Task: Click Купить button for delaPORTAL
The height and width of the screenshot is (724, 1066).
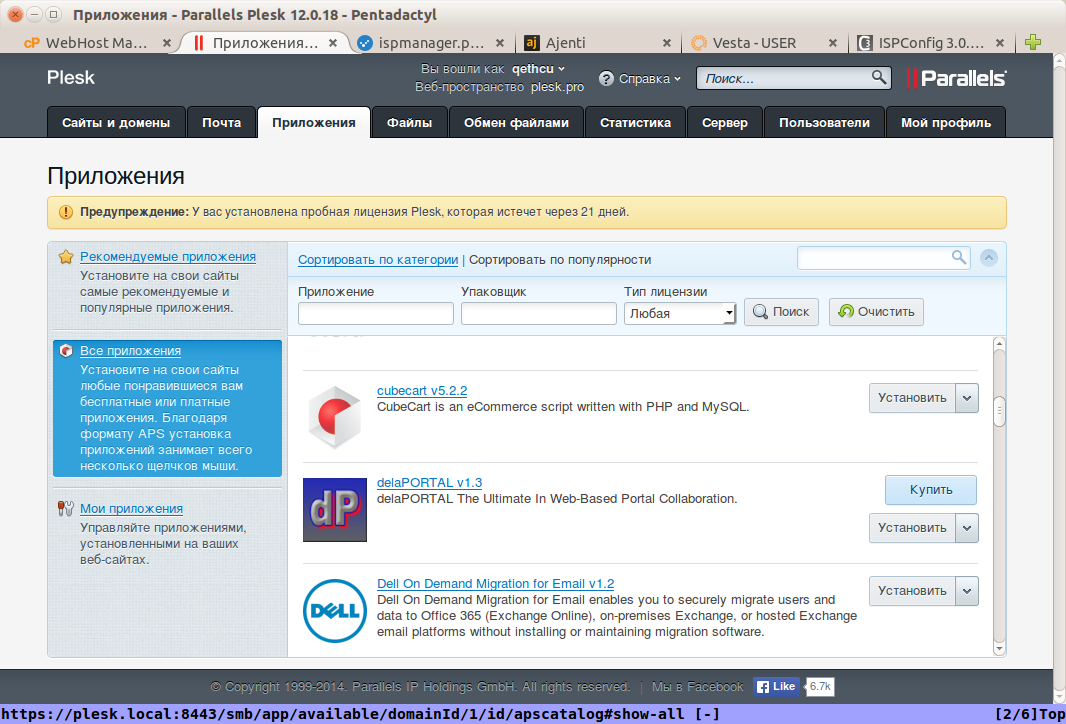Action: coord(931,490)
